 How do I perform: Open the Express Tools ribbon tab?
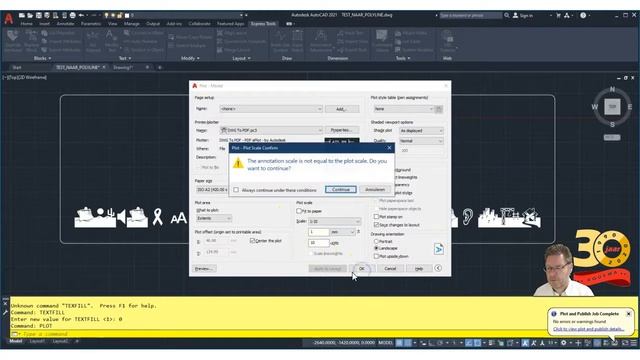click(263, 24)
